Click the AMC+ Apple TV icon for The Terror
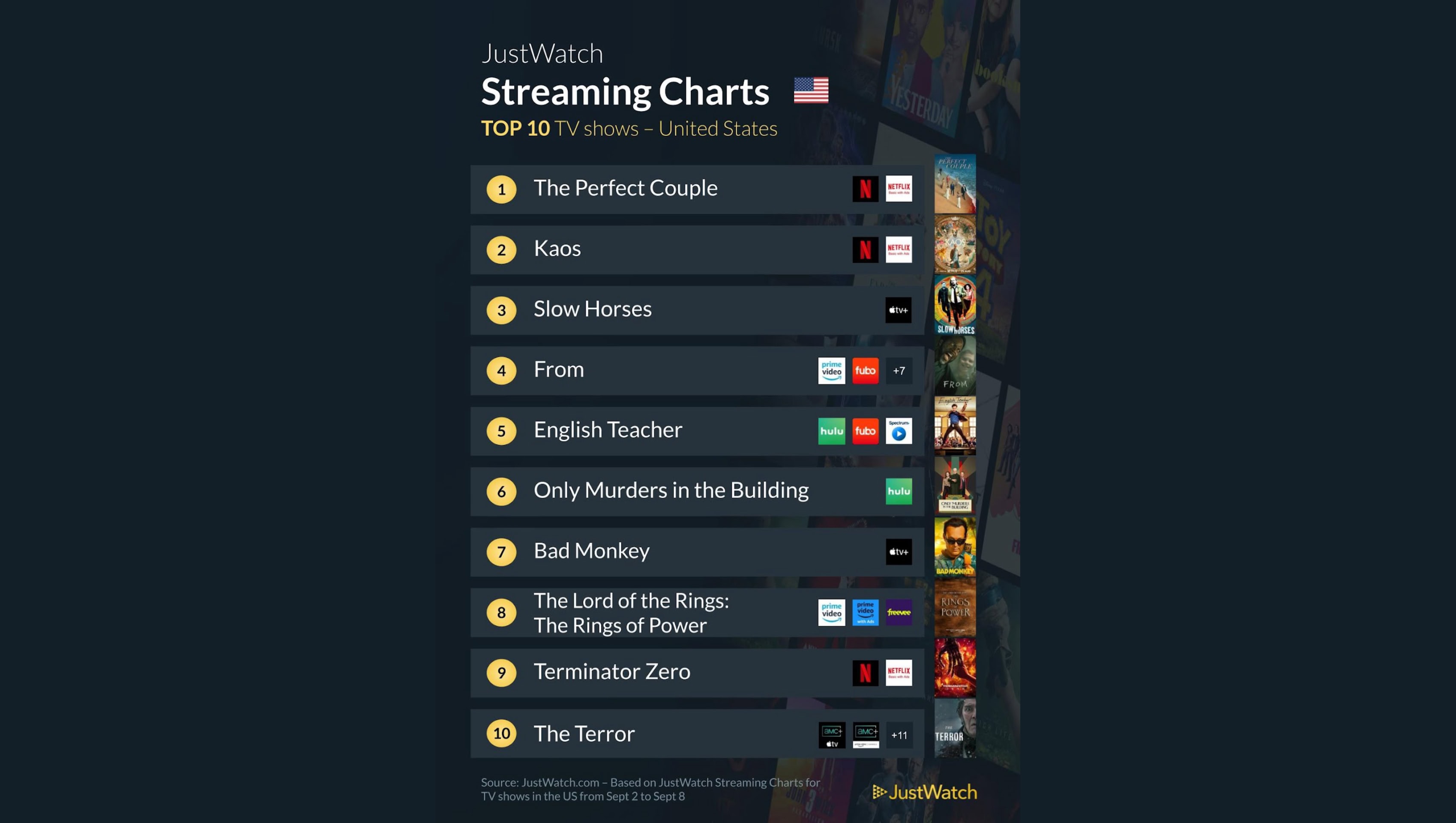 pos(831,735)
